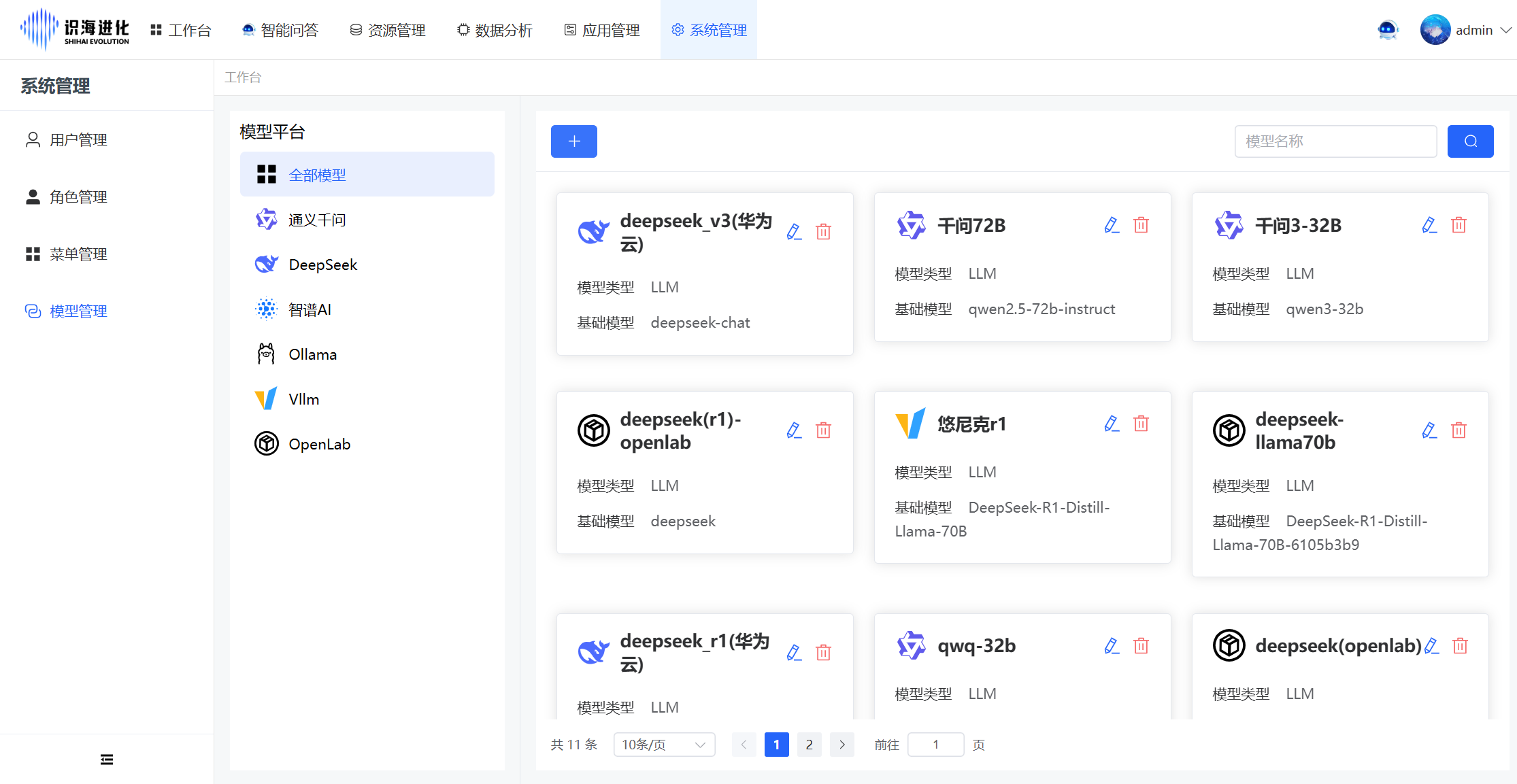Select 全部模型 in model platform list
Viewport: 1517px width, 784px height.
367,175
